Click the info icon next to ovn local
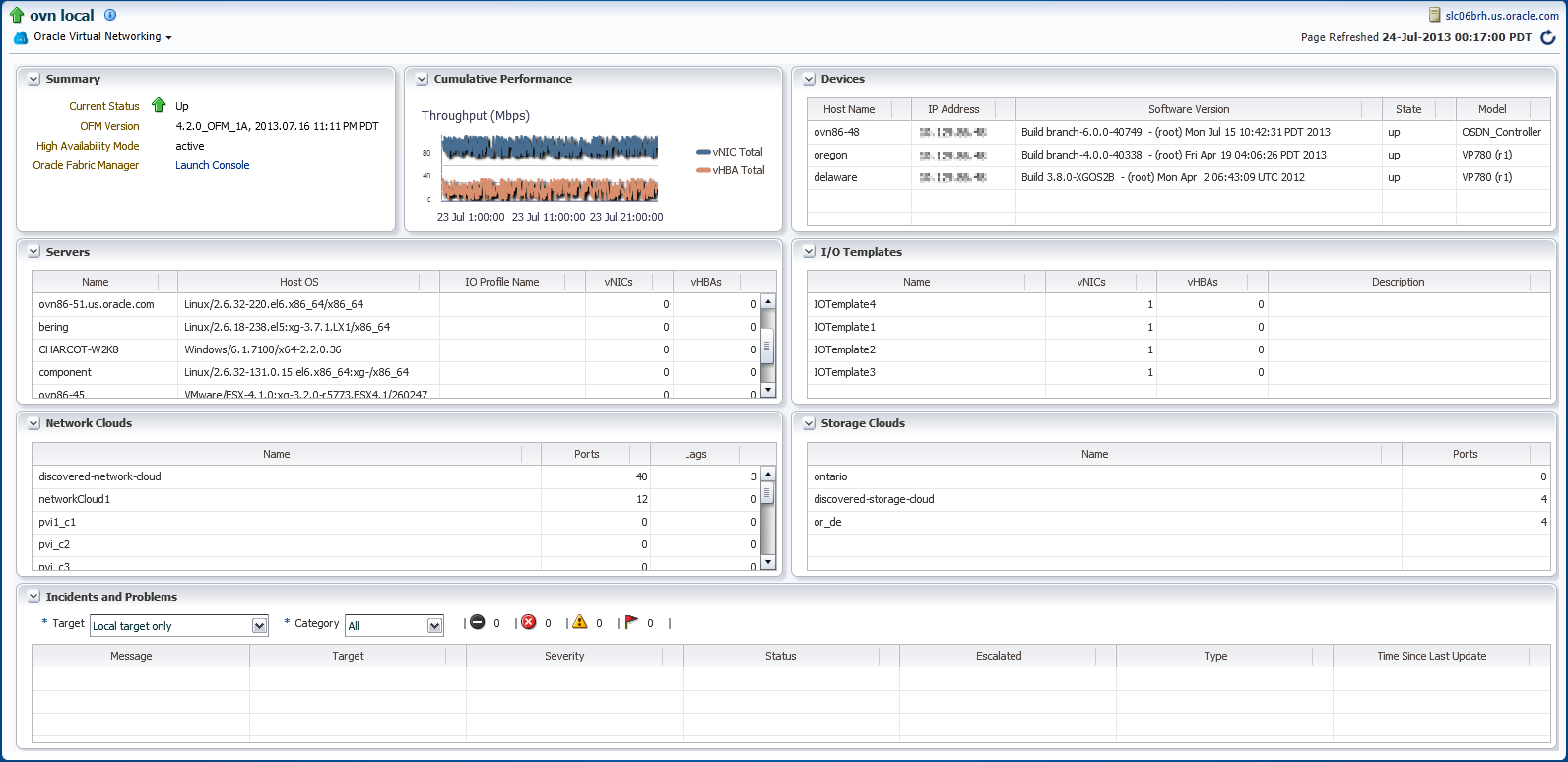Screen dimensions: 1568x762 (x=110, y=15)
